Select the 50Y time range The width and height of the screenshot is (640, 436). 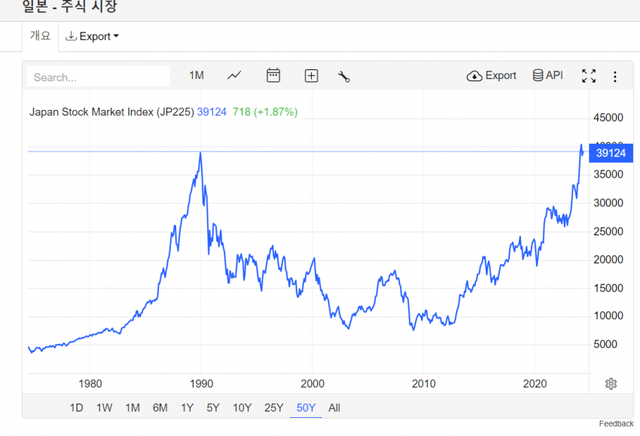pyautogui.click(x=305, y=407)
